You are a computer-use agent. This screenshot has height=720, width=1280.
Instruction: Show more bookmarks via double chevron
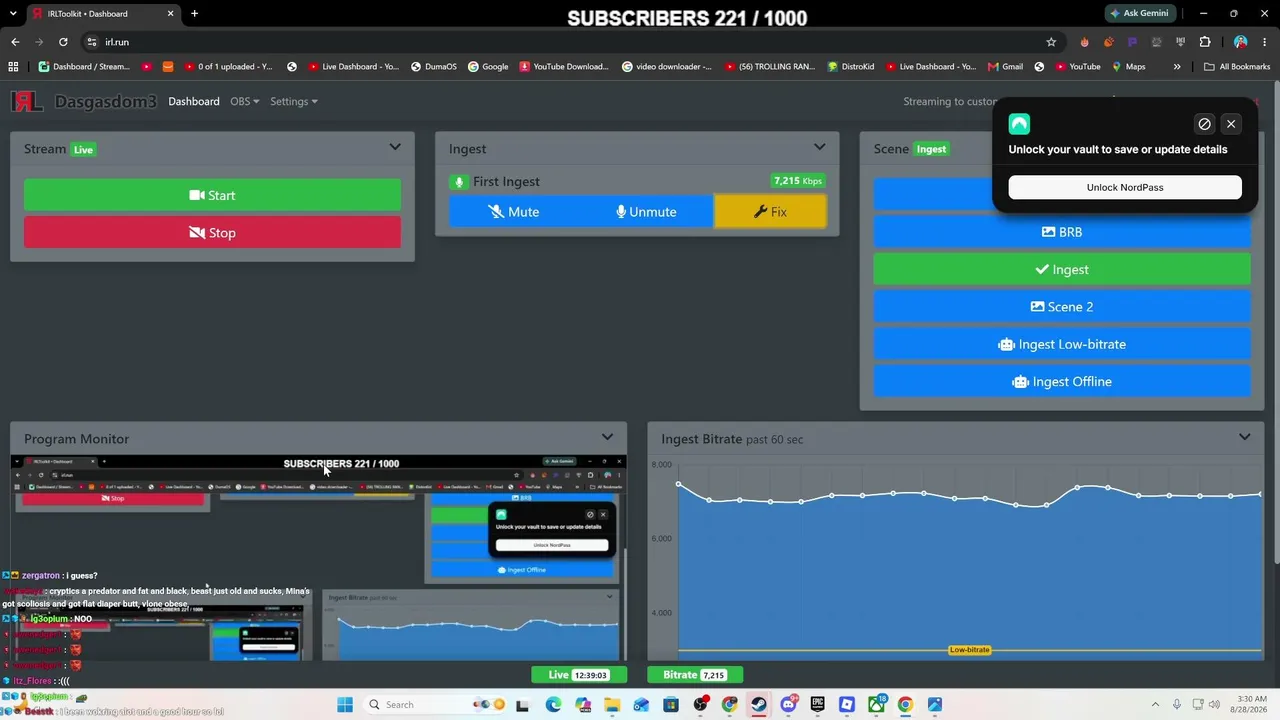(1177, 67)
